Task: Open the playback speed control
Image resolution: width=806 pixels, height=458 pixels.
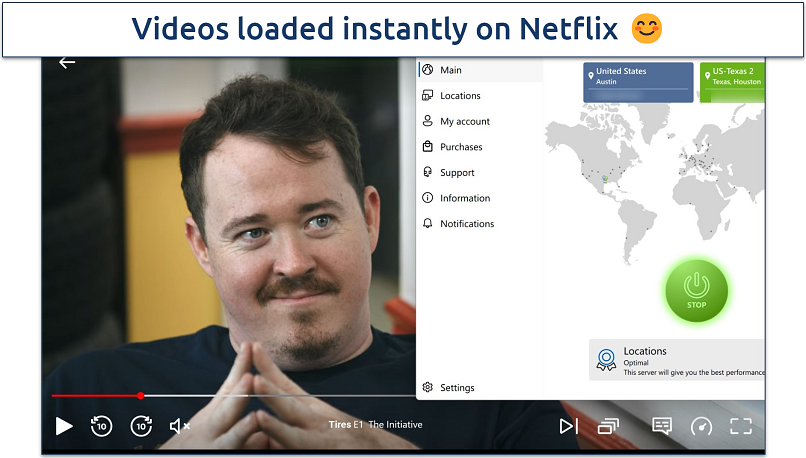Action: click(x=701, y=426)
